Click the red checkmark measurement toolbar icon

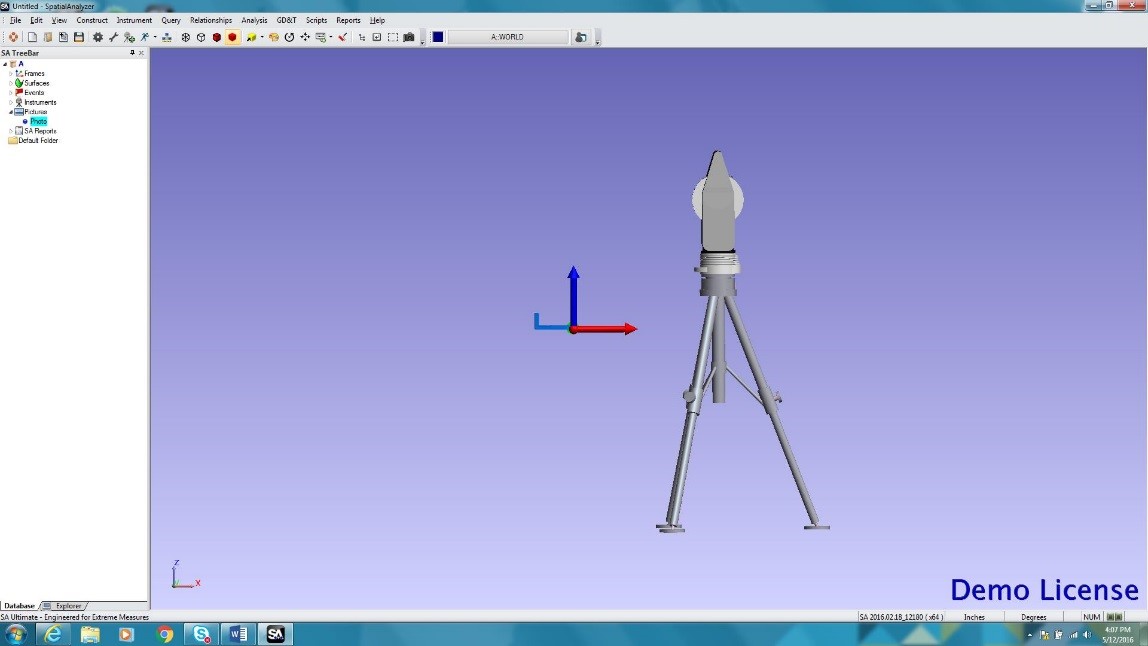[x=340, y=37]
